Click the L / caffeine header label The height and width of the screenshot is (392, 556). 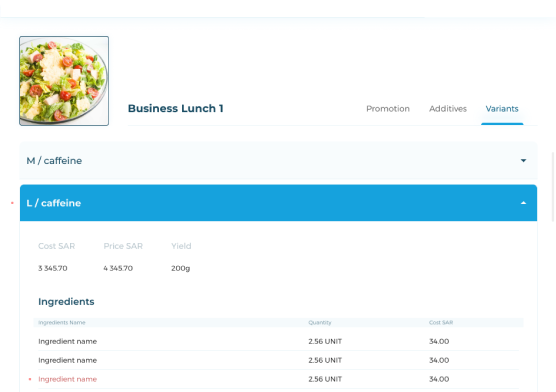click(54, 203)
